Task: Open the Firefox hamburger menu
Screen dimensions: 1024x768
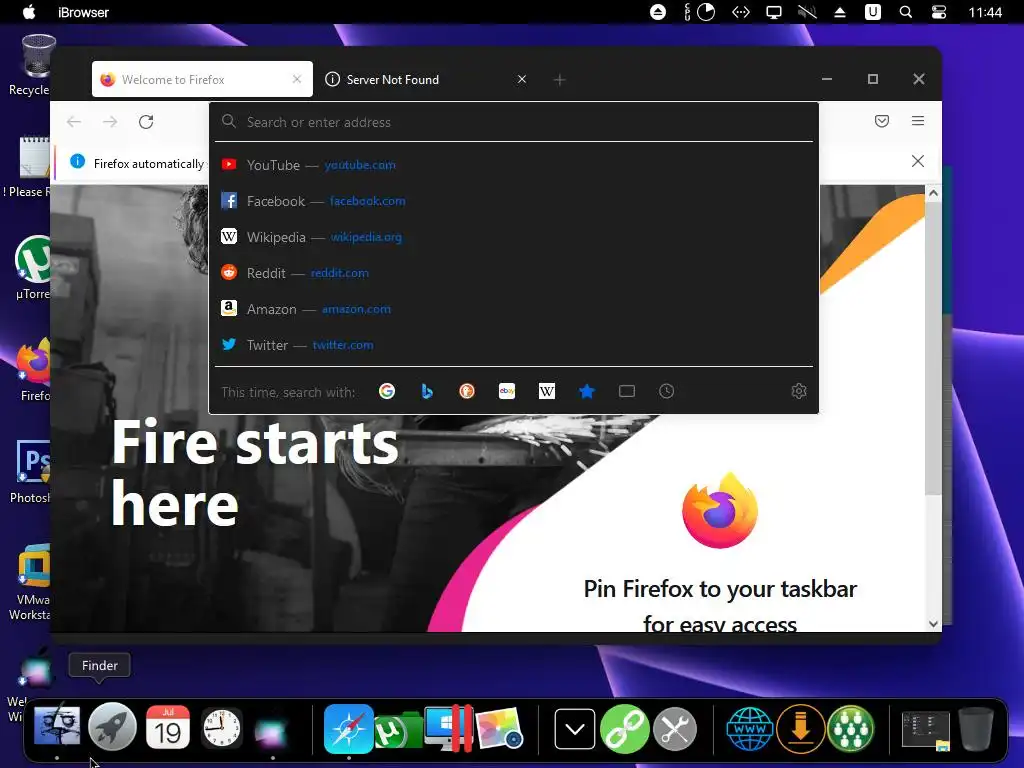Action: tap(918, 121)
